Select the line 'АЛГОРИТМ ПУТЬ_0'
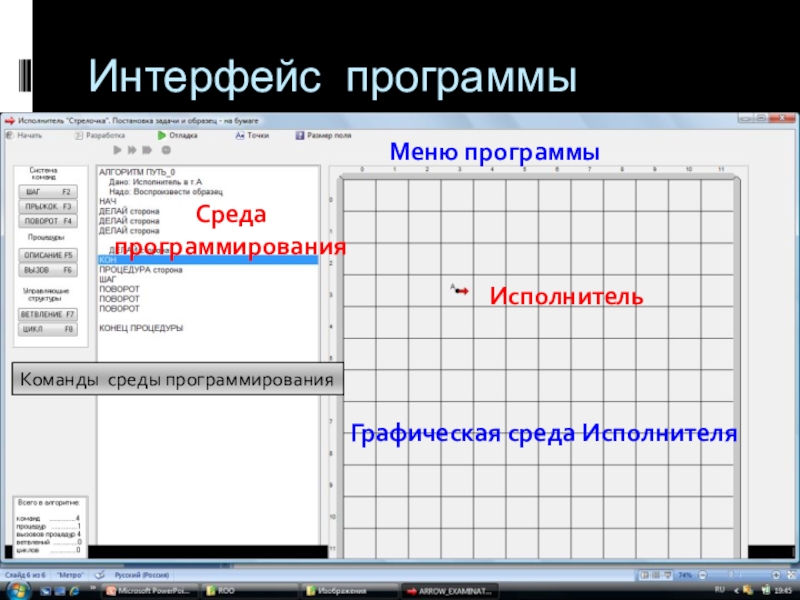This screenshot has height=600, width=800. (137, 172)
